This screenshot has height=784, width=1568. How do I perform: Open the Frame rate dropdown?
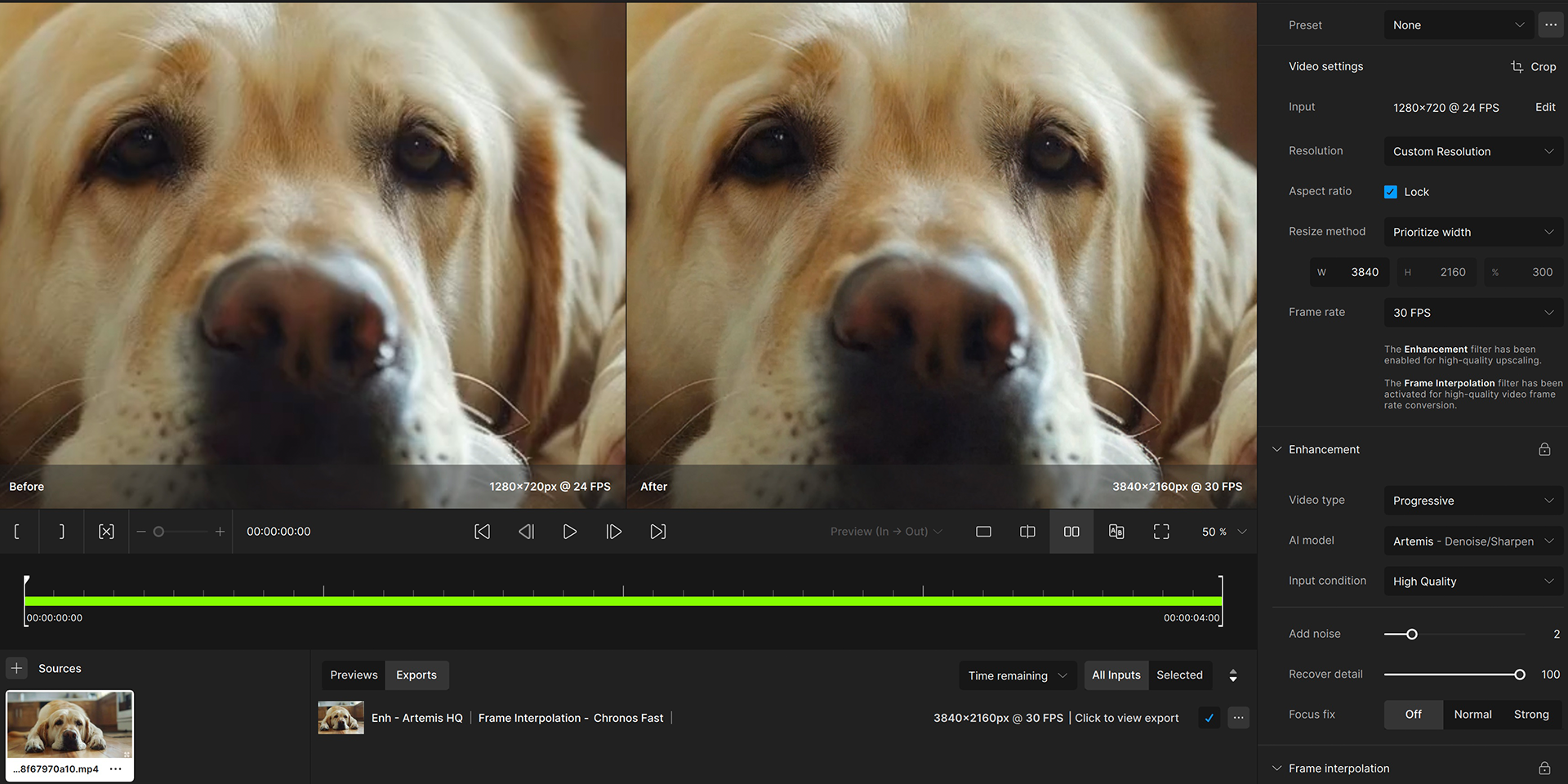pyautogui.click(x=1472, y=313)
